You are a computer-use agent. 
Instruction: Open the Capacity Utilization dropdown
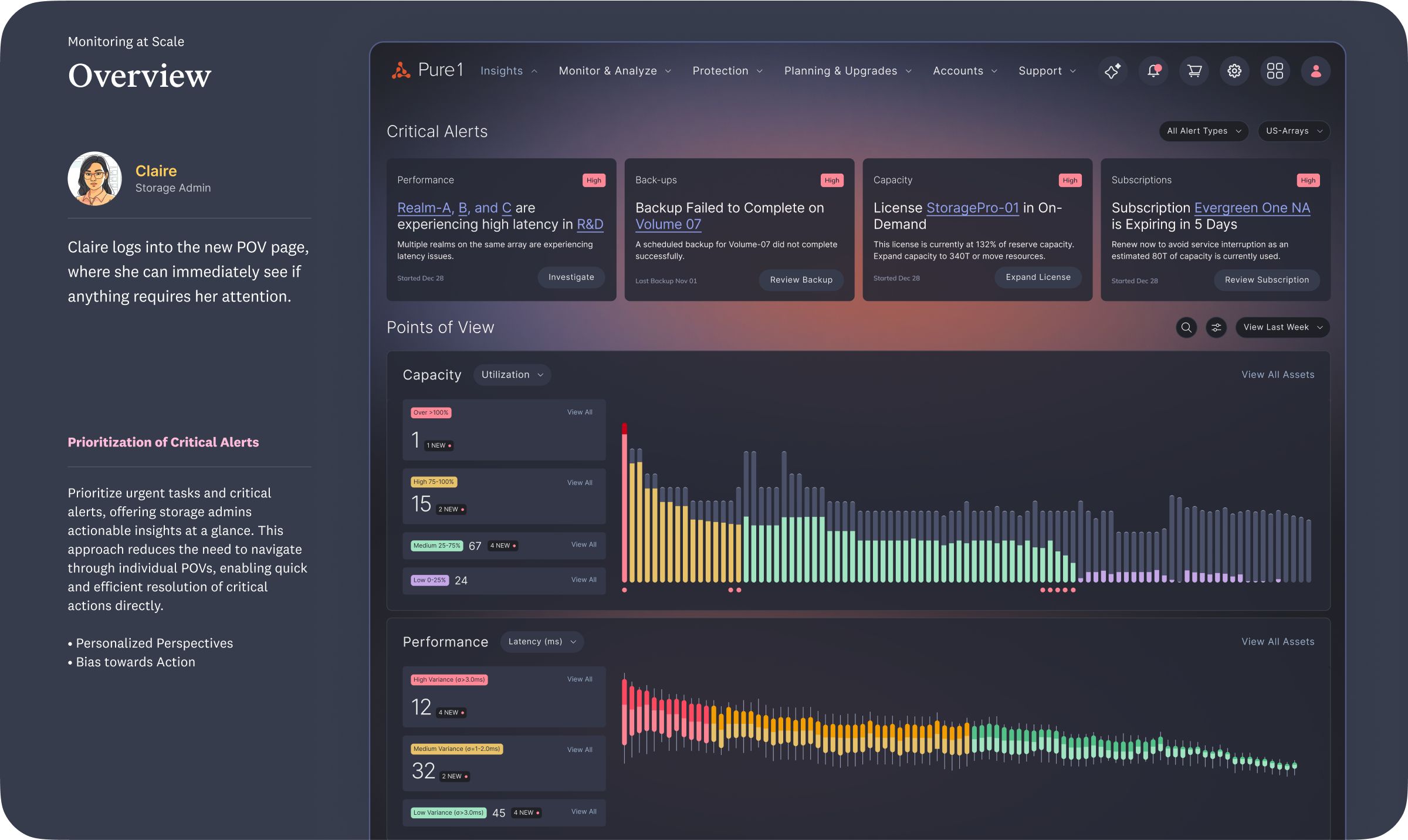[512, 375]
